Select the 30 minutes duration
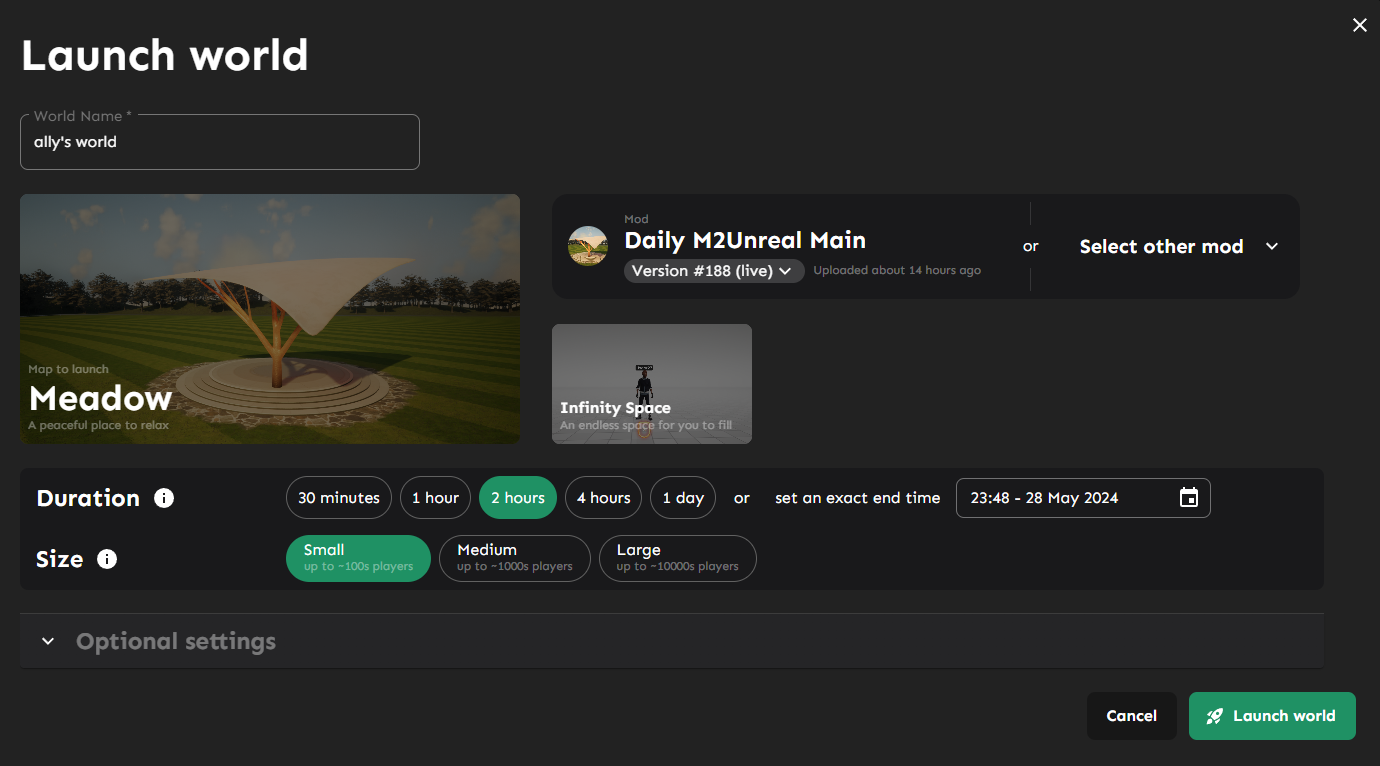1380x766 pixels. point(339,498)
